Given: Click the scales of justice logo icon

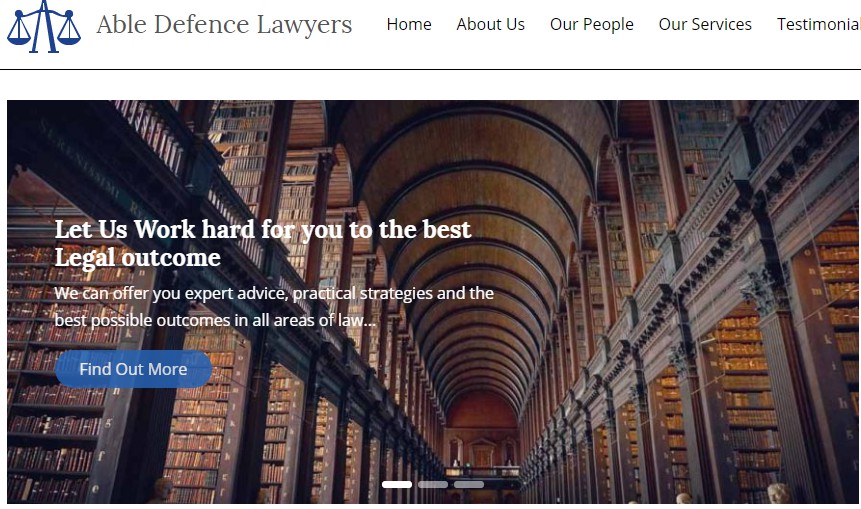Looking at the screenshot, I should (44, 26).
